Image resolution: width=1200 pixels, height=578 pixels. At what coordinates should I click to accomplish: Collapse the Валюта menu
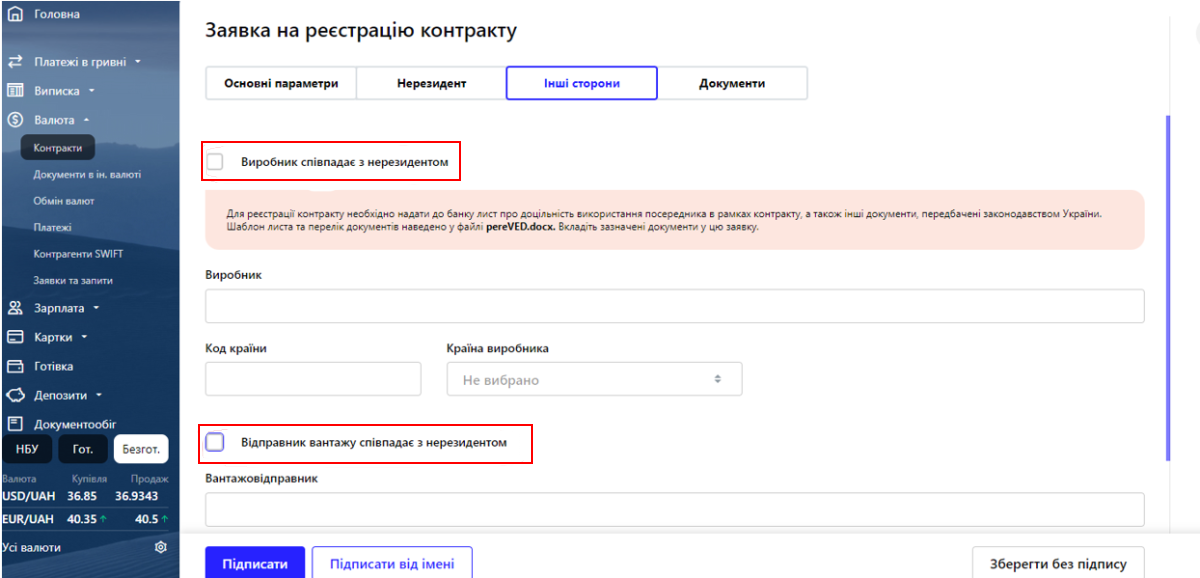86,120
